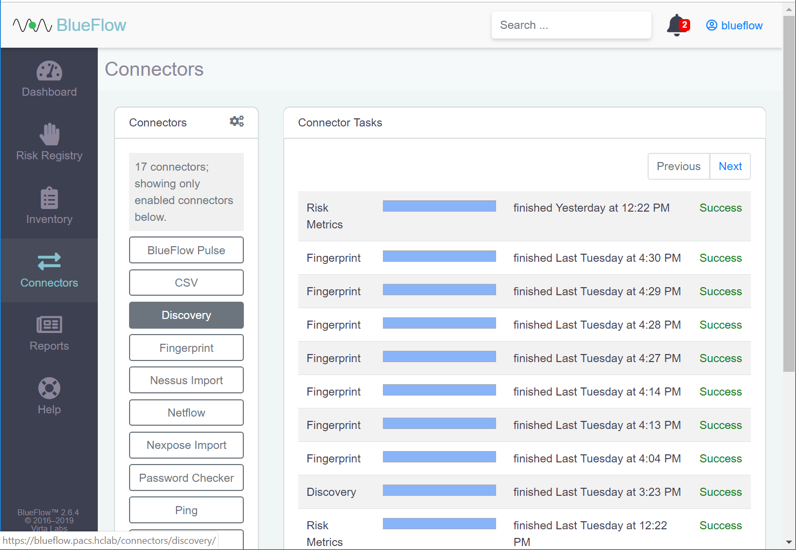
Task: Click the page vertical scrollbar
Action: 789,200
